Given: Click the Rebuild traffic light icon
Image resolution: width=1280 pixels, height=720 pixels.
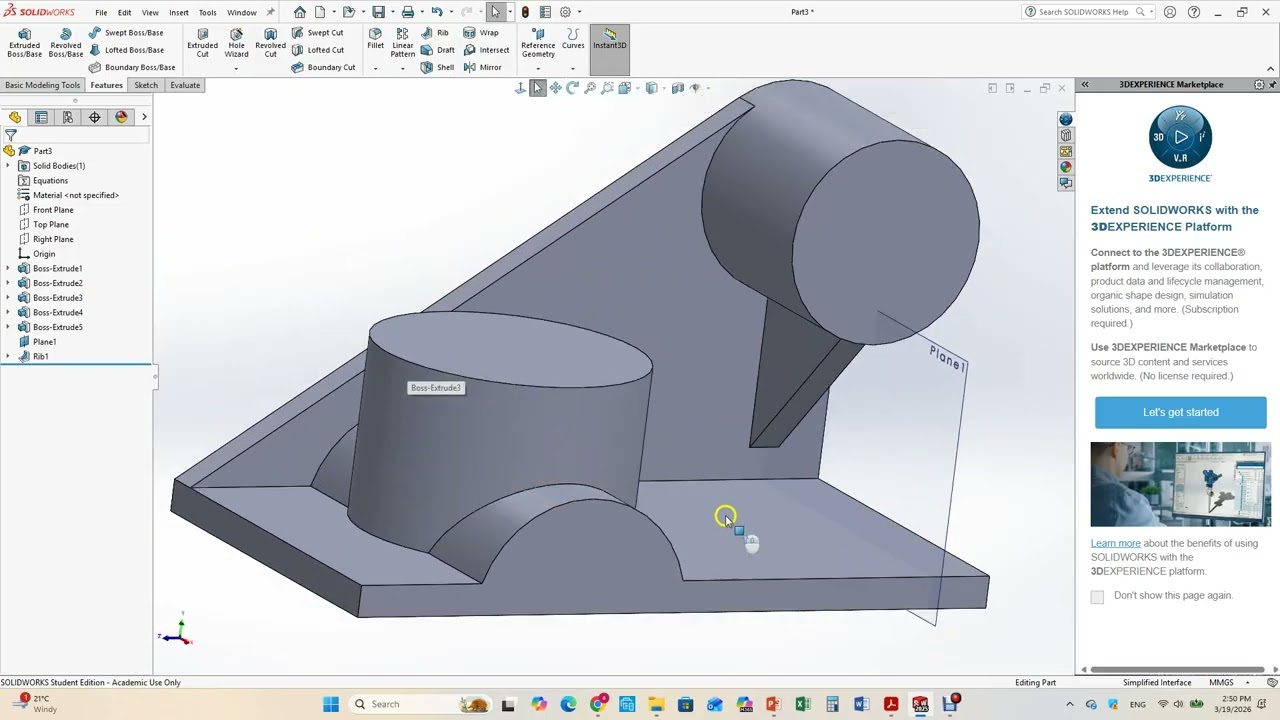Looking at the screenshot, I should click(x=525, y=12).
